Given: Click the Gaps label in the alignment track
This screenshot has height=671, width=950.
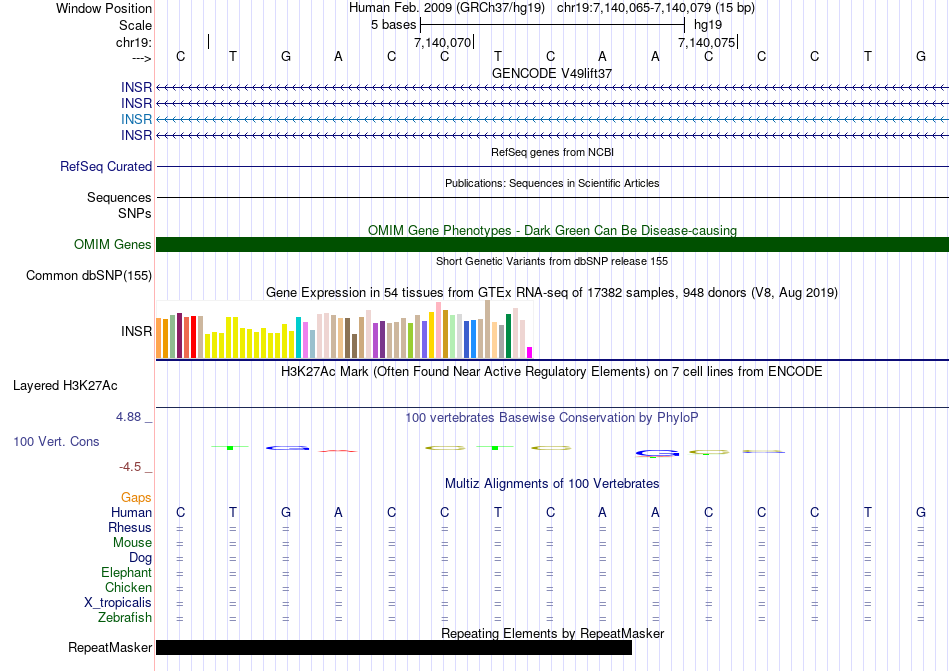Looking at the screenshot, I should [136, 498].
